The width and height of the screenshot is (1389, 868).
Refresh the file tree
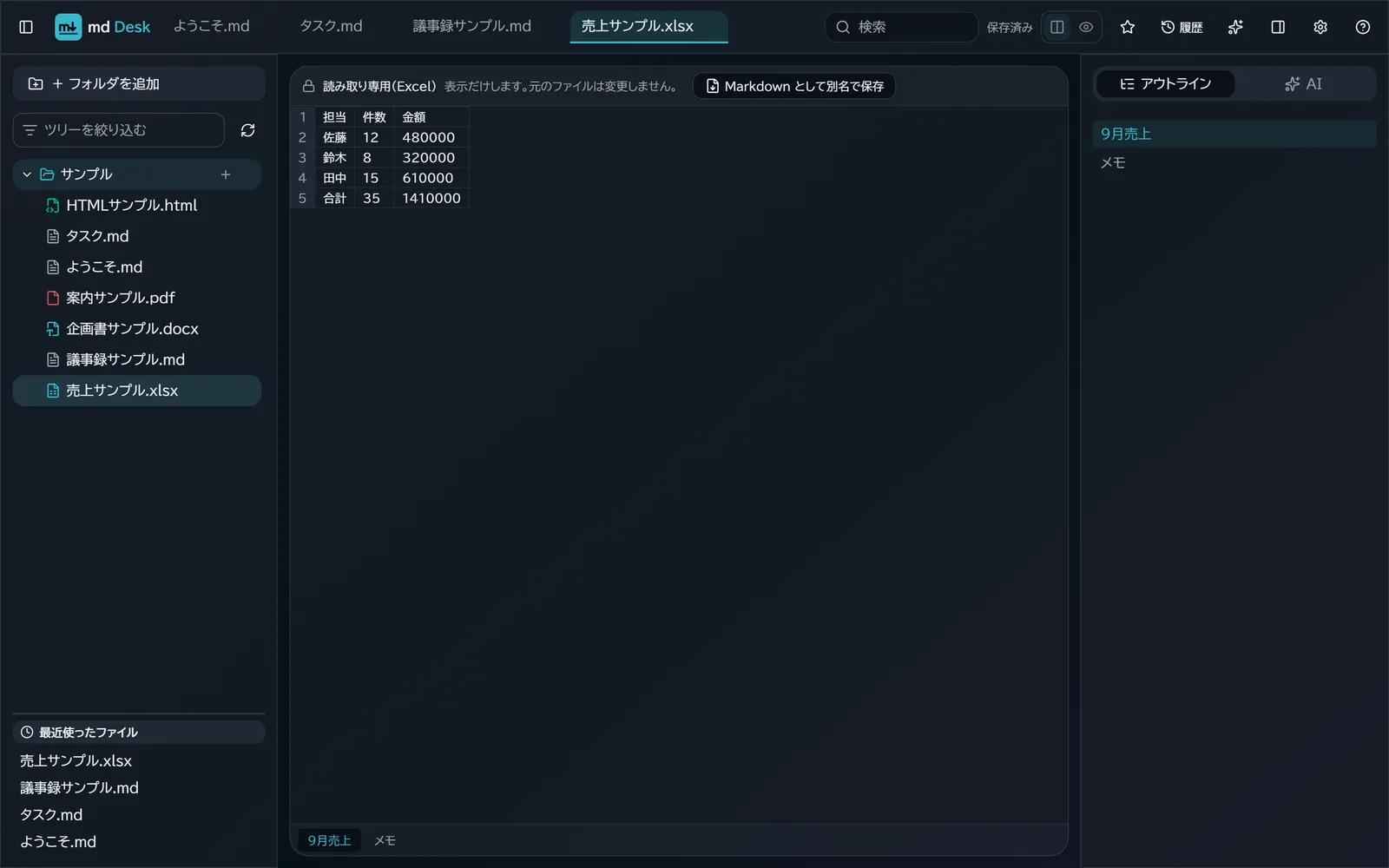click(x=247, y=130)
